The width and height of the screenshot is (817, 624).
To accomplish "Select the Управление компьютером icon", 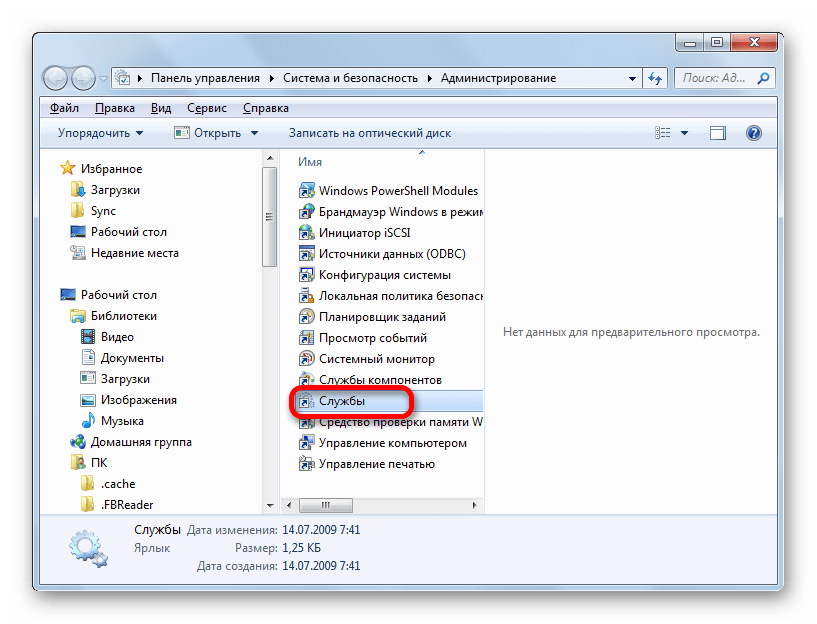I will point(306,443).
